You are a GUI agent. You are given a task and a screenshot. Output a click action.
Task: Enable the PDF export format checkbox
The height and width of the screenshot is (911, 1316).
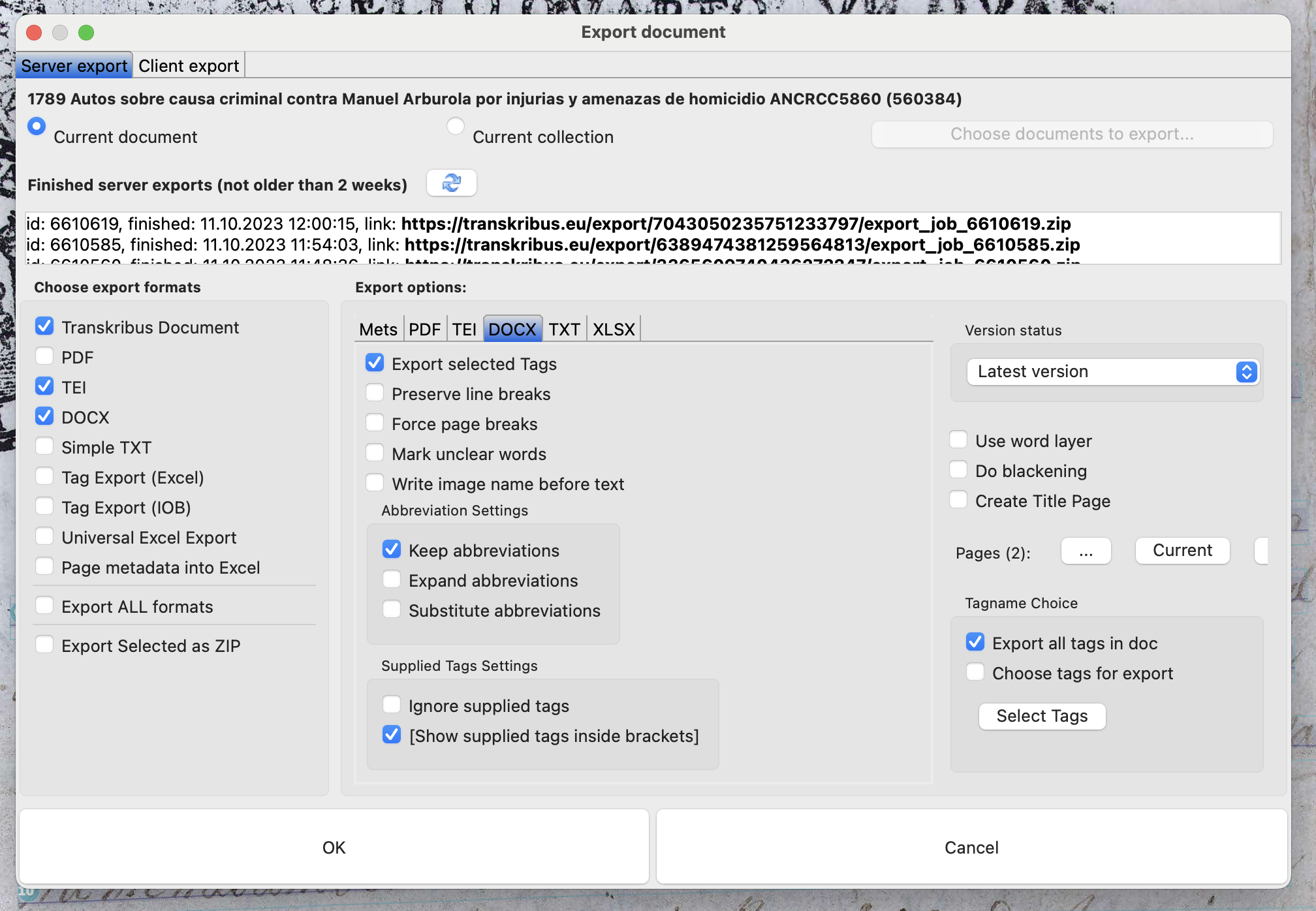click(44, 357)
